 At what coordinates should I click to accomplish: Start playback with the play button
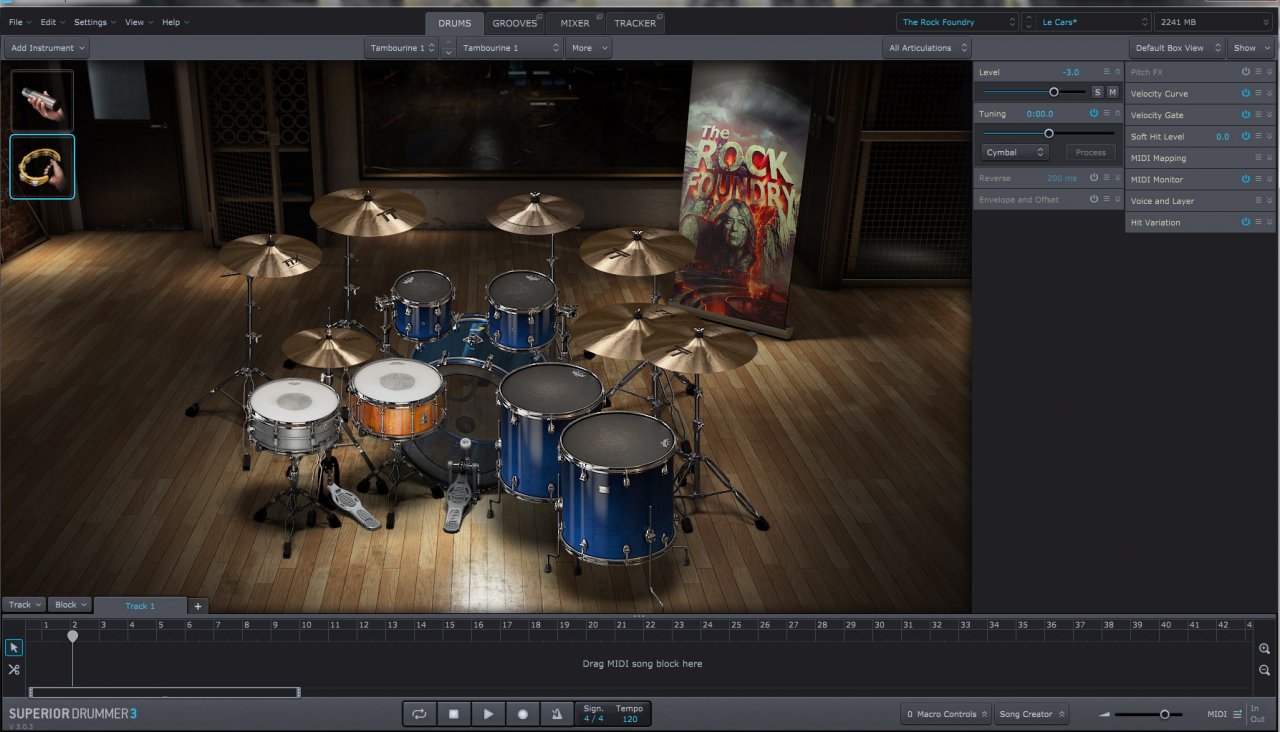coord(488,714)
